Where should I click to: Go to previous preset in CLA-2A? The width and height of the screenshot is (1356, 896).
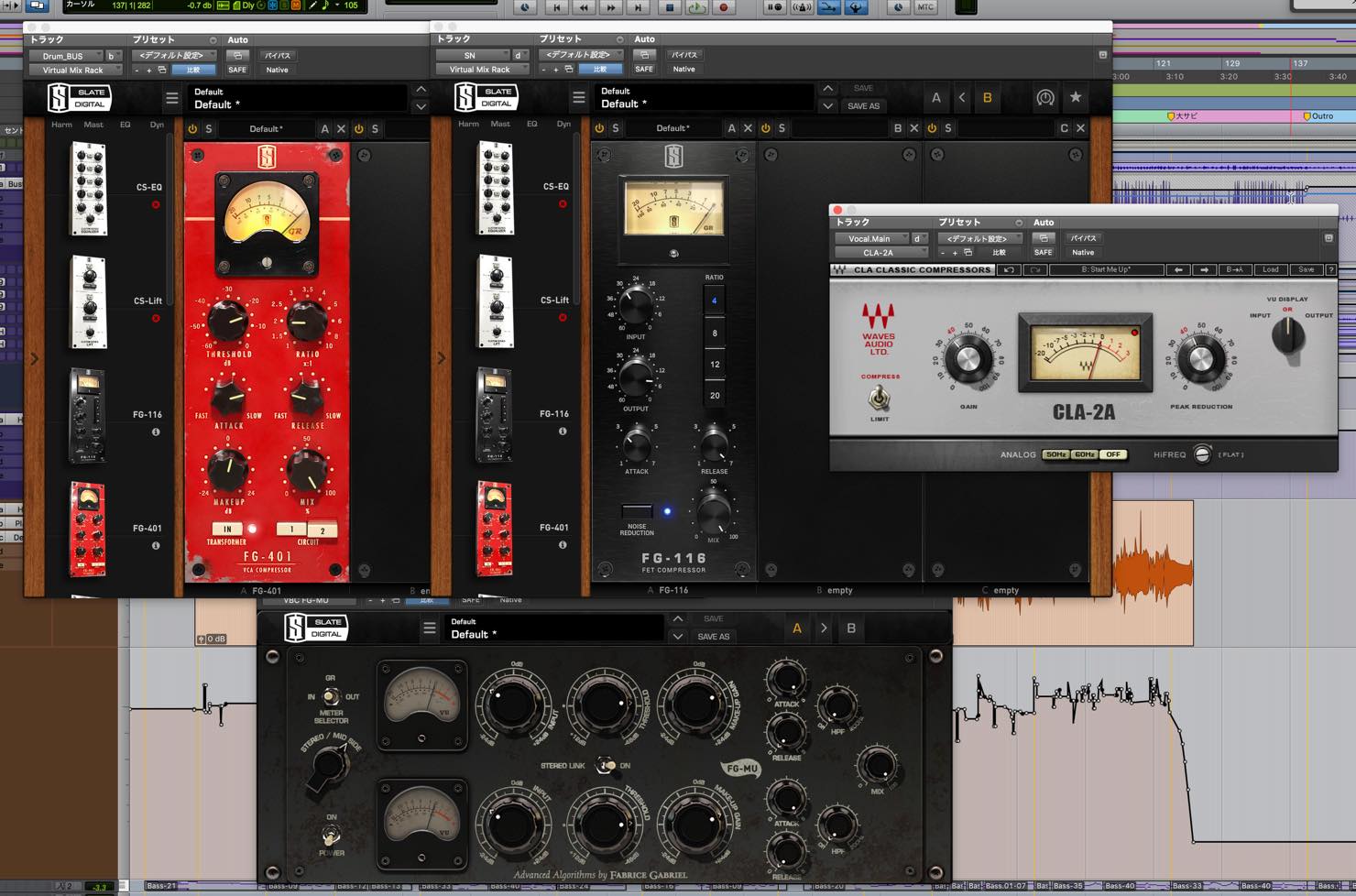click(x=1178, y=270)
